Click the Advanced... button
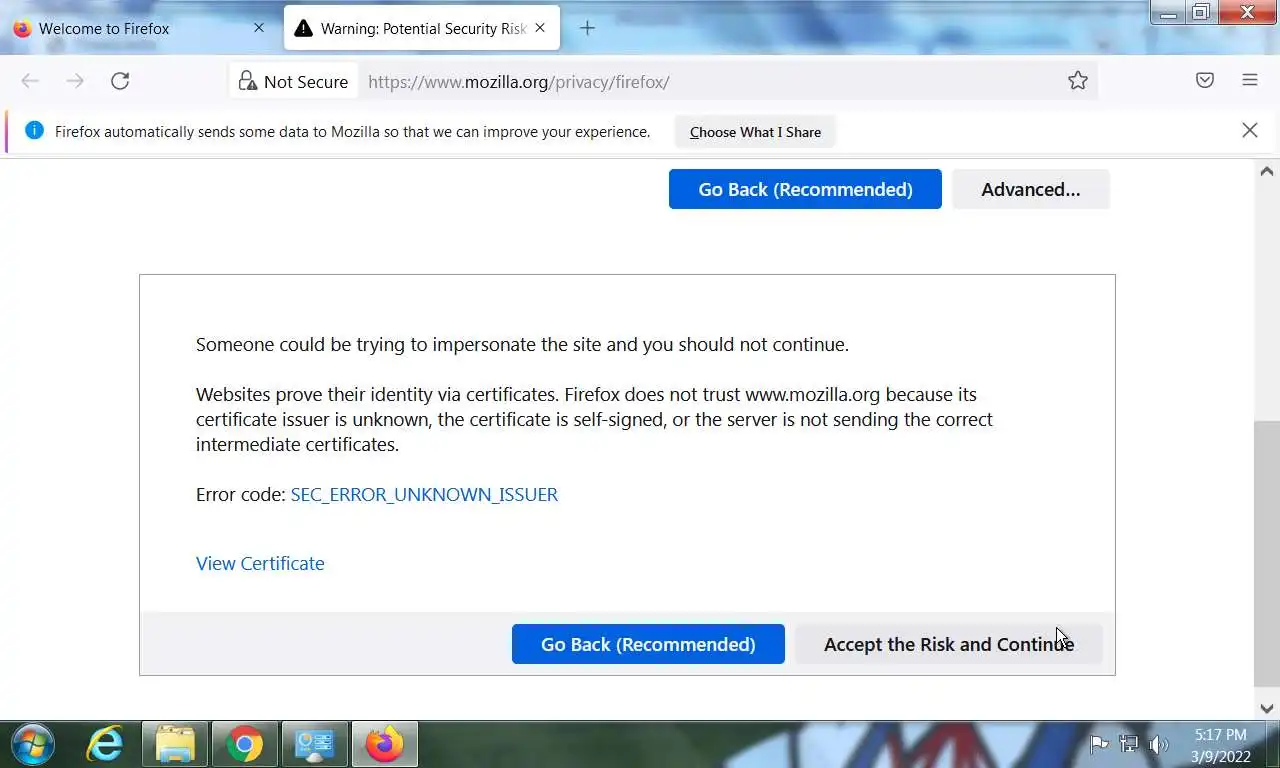 pyautogui.click(x=1031, y=189)
